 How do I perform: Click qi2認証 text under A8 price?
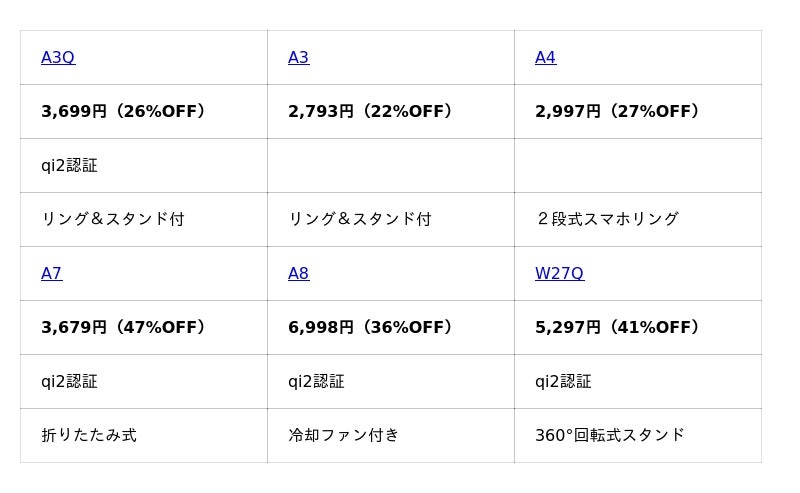tap(316, 382)
